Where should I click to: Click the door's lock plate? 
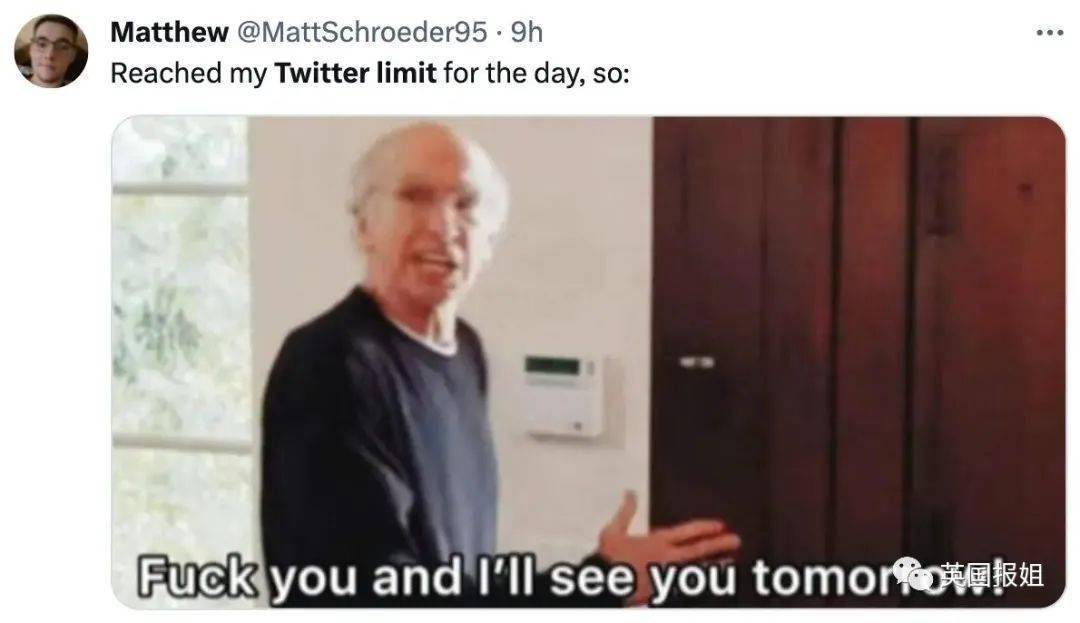[697, 361]
